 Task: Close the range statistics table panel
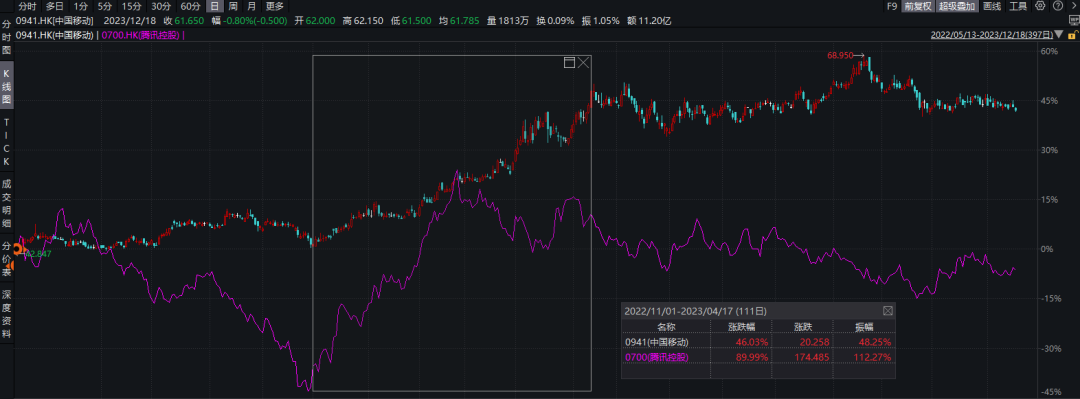888,311
